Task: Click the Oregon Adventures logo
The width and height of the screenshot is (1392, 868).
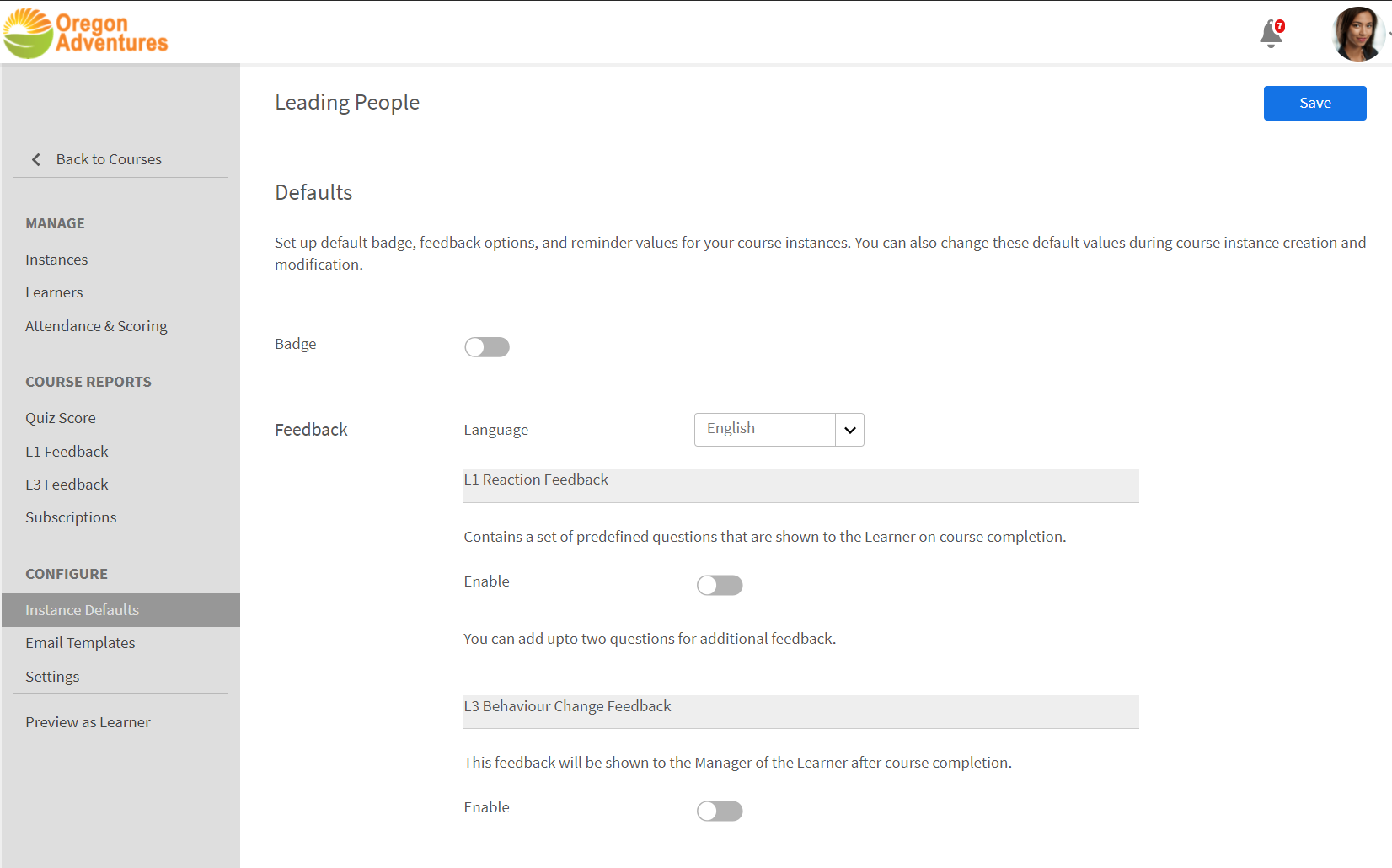Action: pyautogui.click(x=86, y=34)
